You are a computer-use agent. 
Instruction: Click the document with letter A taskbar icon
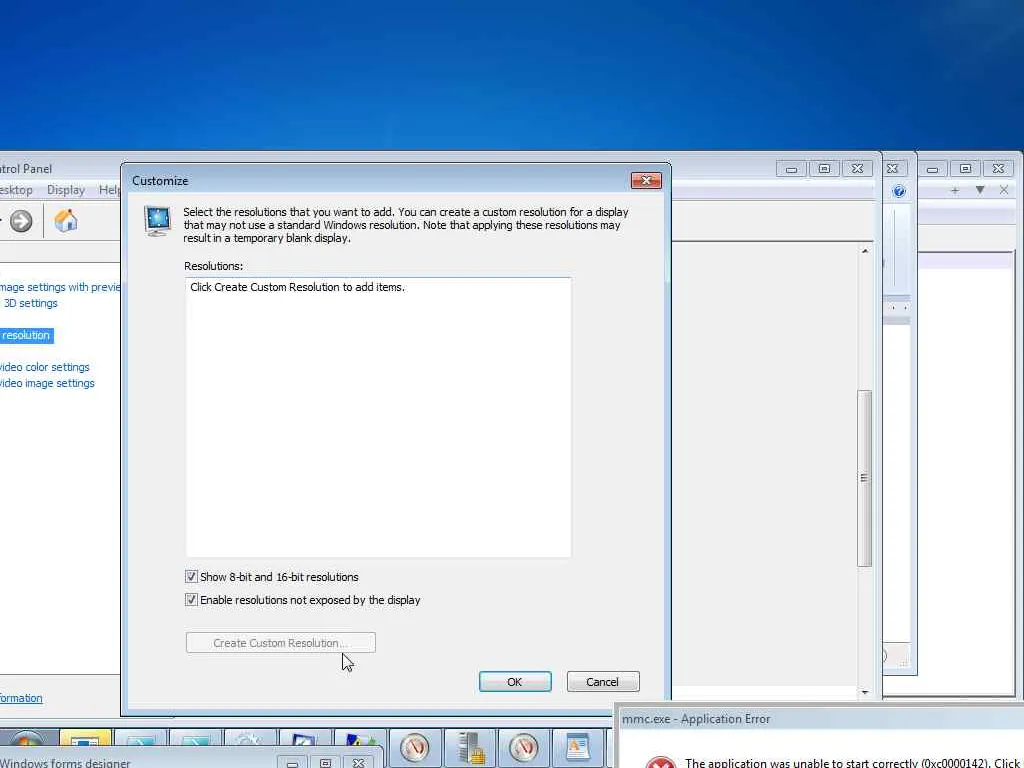[x=577, y=747]
